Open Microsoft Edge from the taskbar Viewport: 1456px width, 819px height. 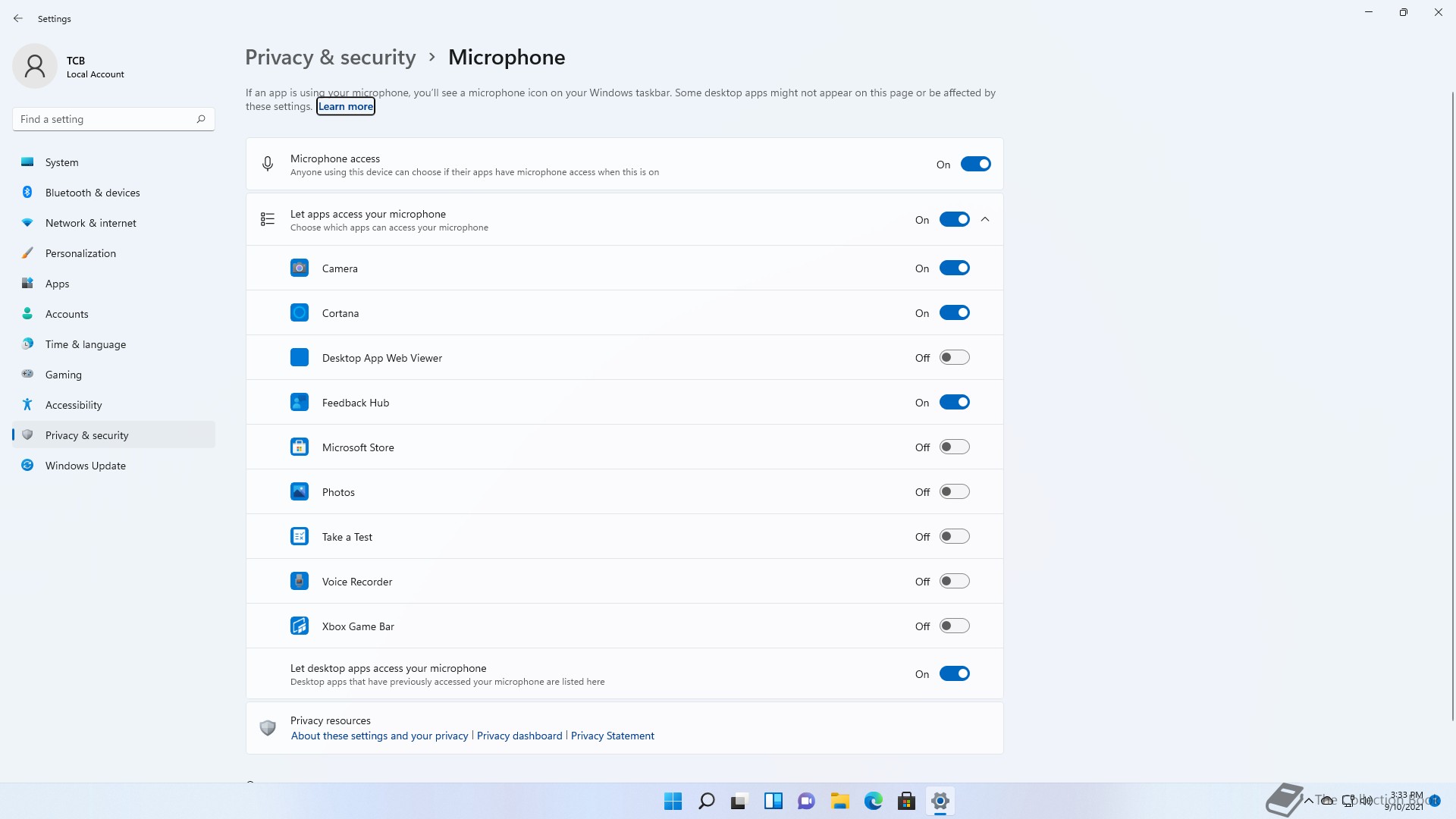[873, 801]
